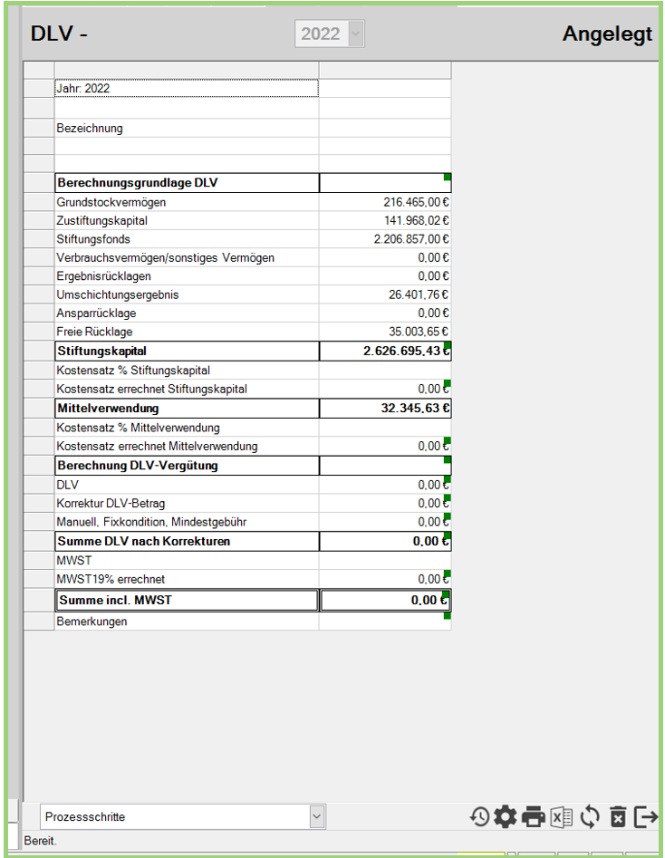Screen dimensions: 665x858
Task: Click the Bemerkungen value cell
Action: pyautogui.click(x=385, y=621)
